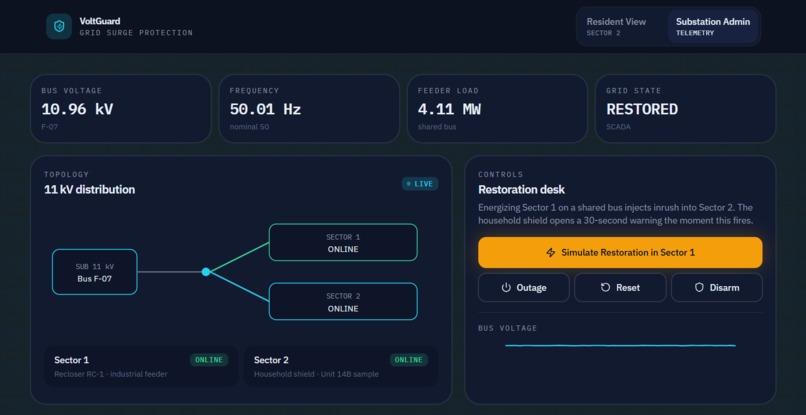Click the VoltGuard title text
This screenshot has width=806, height=415.
(x=100, y=21)
